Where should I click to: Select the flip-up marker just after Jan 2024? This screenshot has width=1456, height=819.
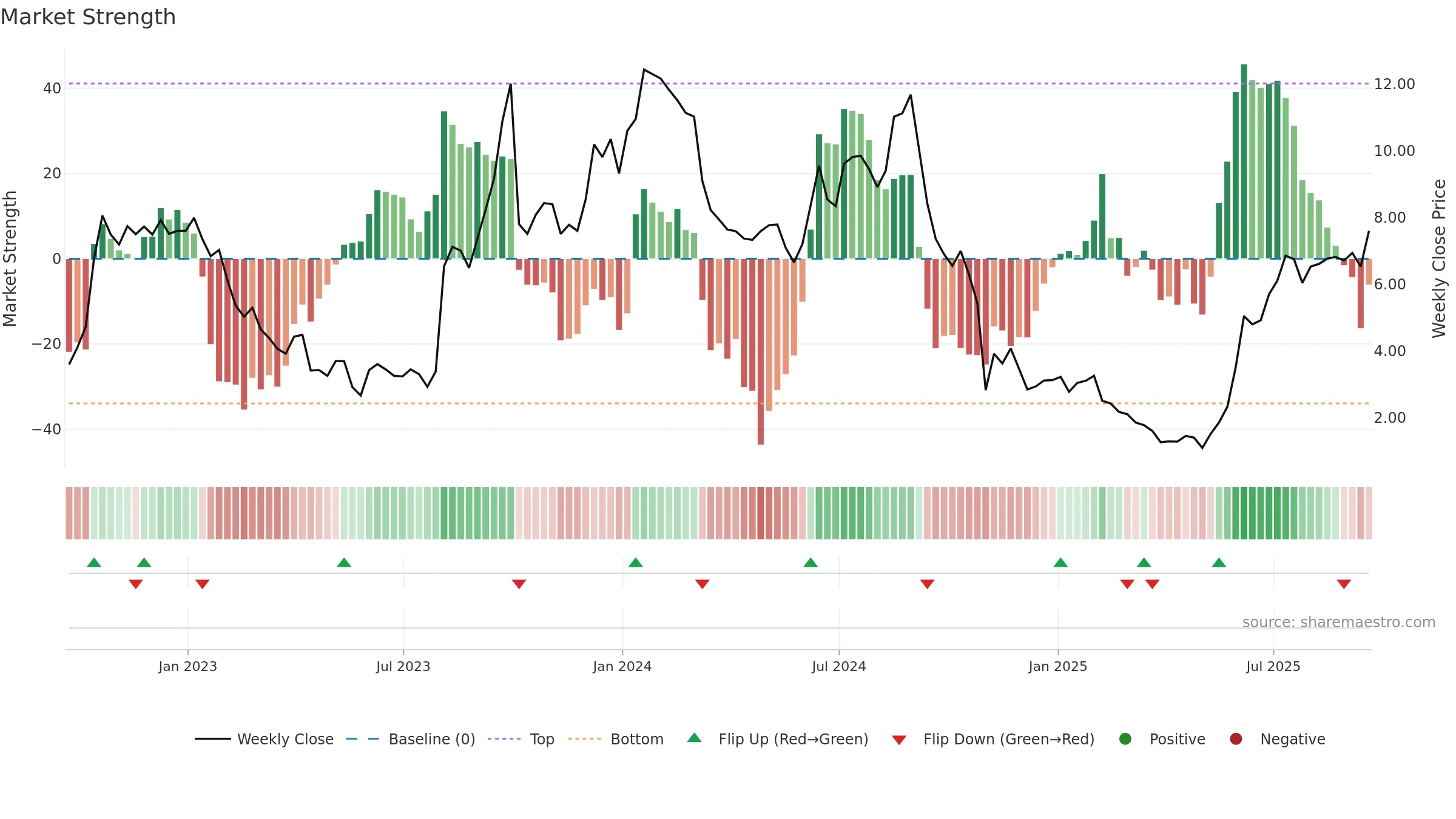coord(636,562)
